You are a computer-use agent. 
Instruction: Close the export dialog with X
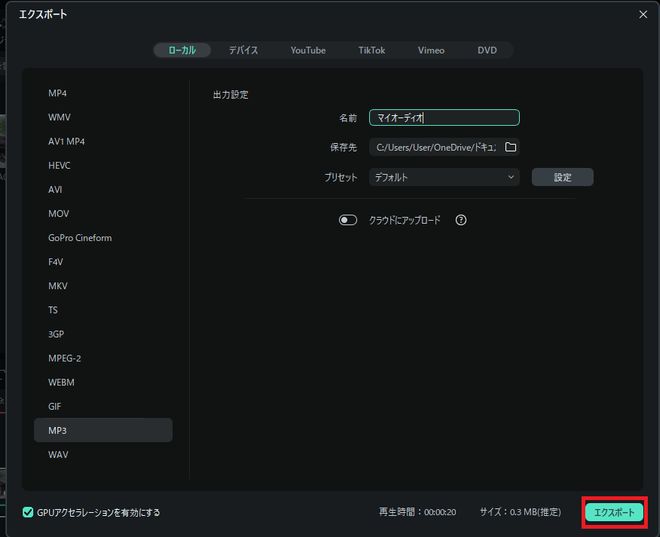(643, 14)
